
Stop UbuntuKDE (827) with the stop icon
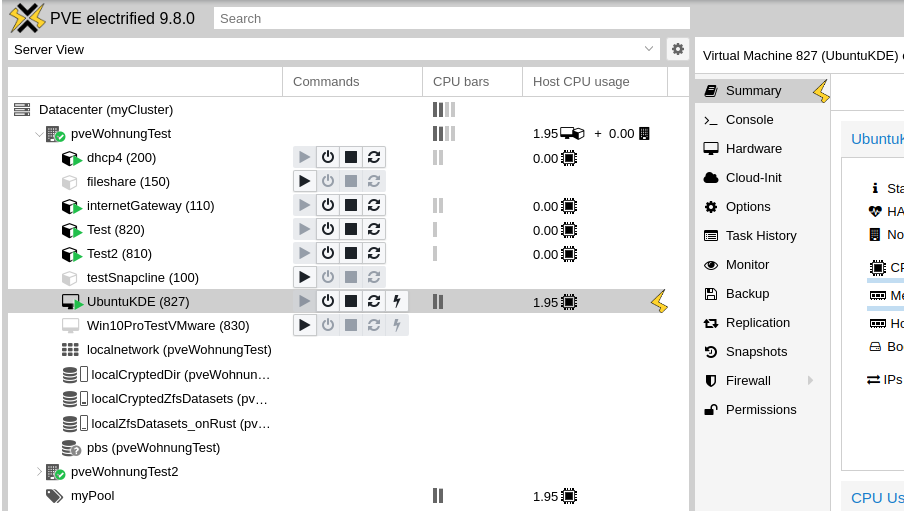351,301
